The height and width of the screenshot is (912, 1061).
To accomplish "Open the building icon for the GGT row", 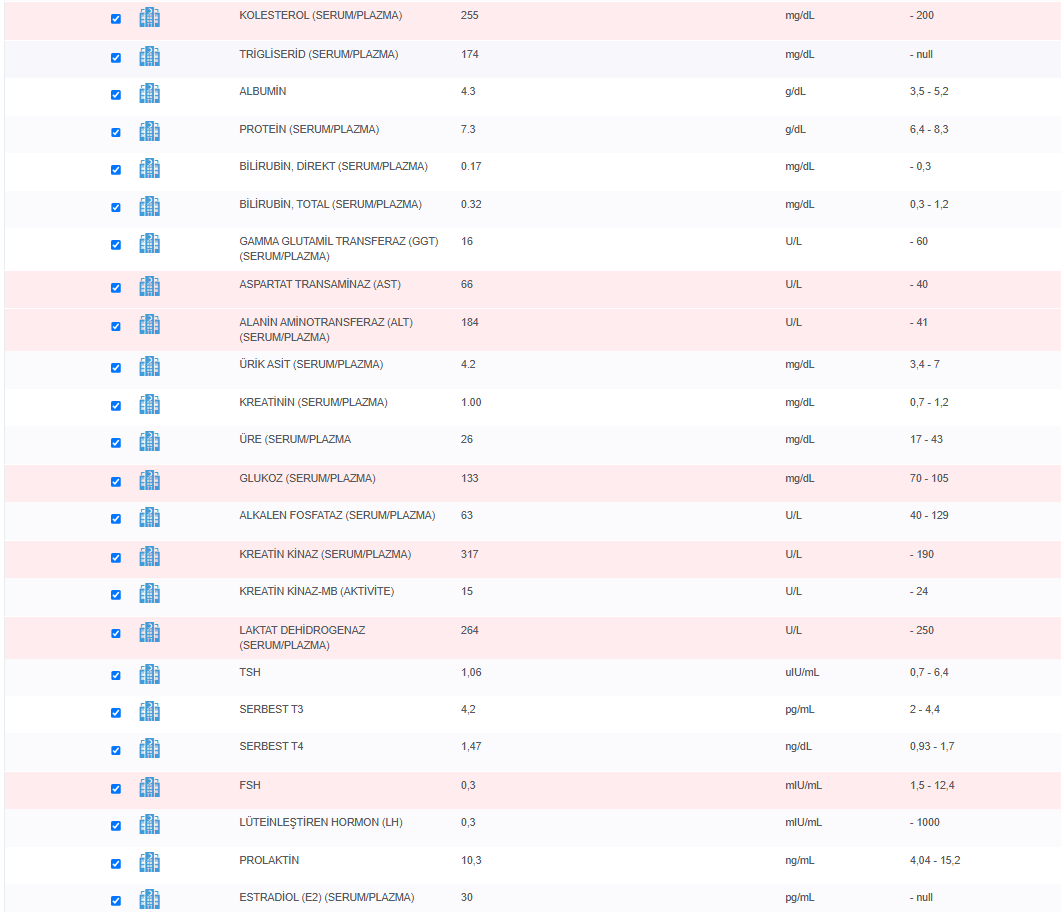I will [150, 244].
